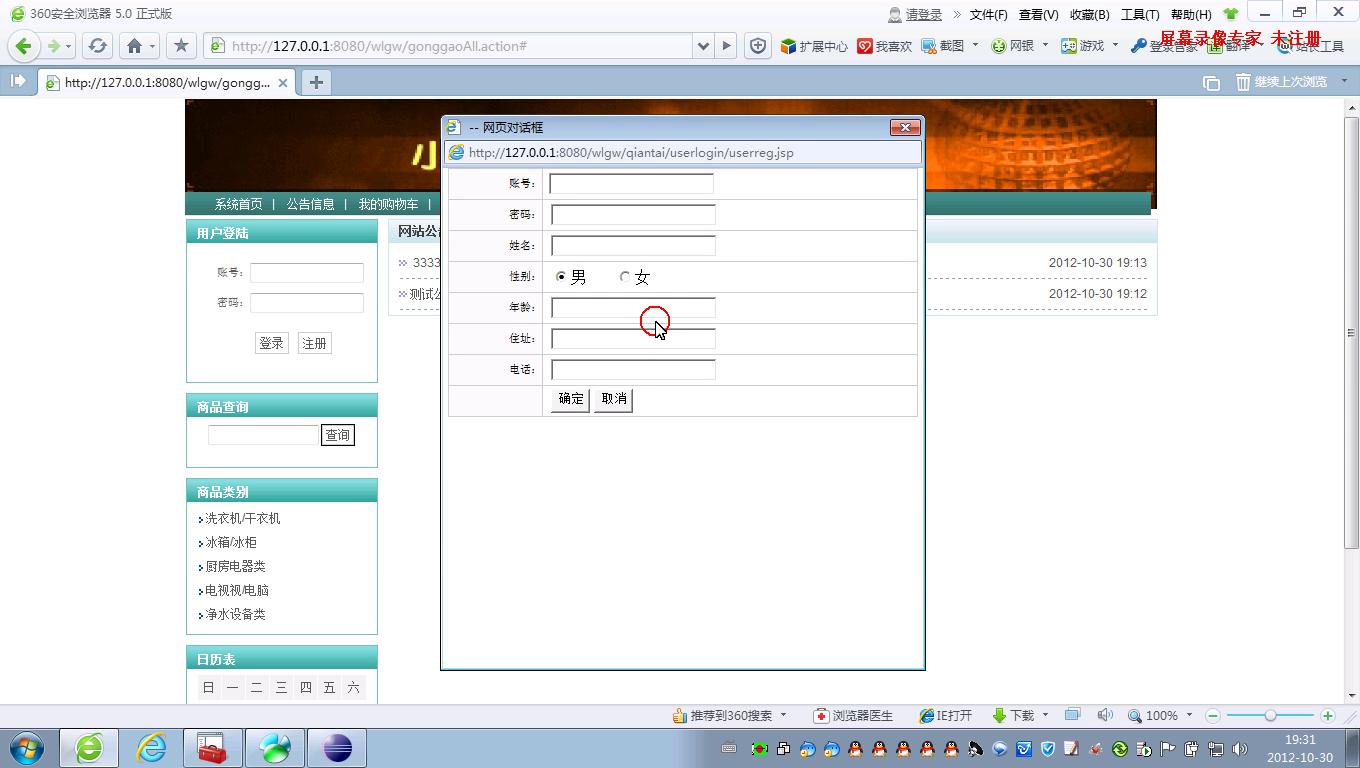The height and width of the screenshot is (768, 1360).
Task: Select 男 gender radio button
Action: (x=560, y=277)
